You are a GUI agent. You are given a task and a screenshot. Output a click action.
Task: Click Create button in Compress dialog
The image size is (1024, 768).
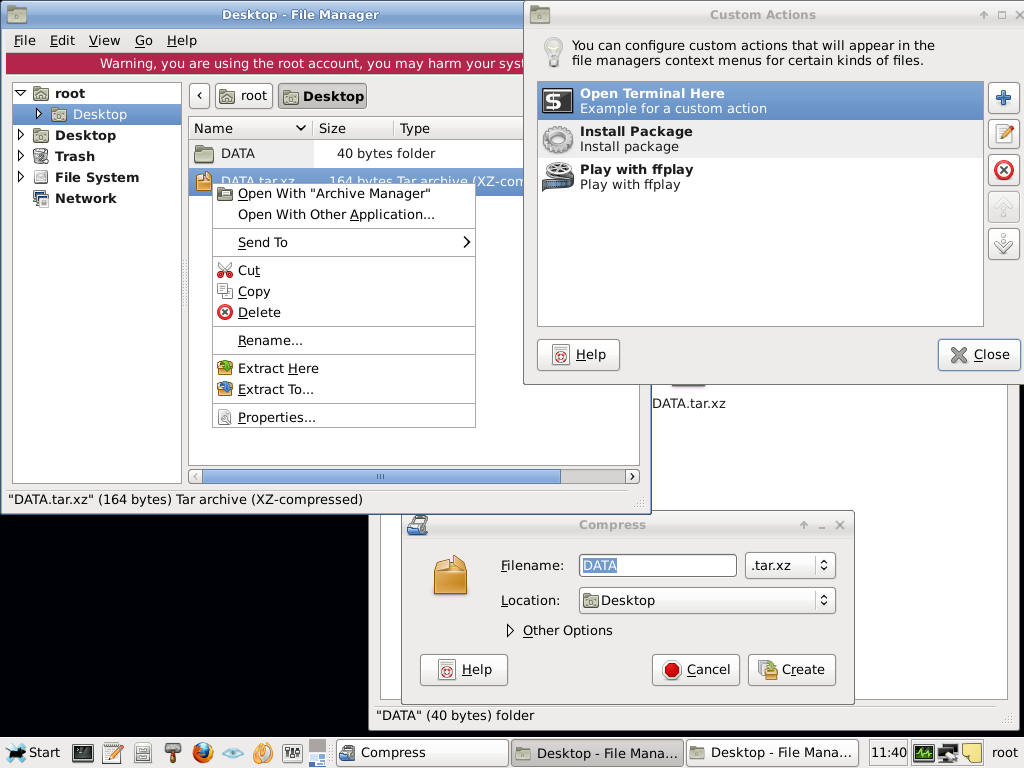(792, 670)
